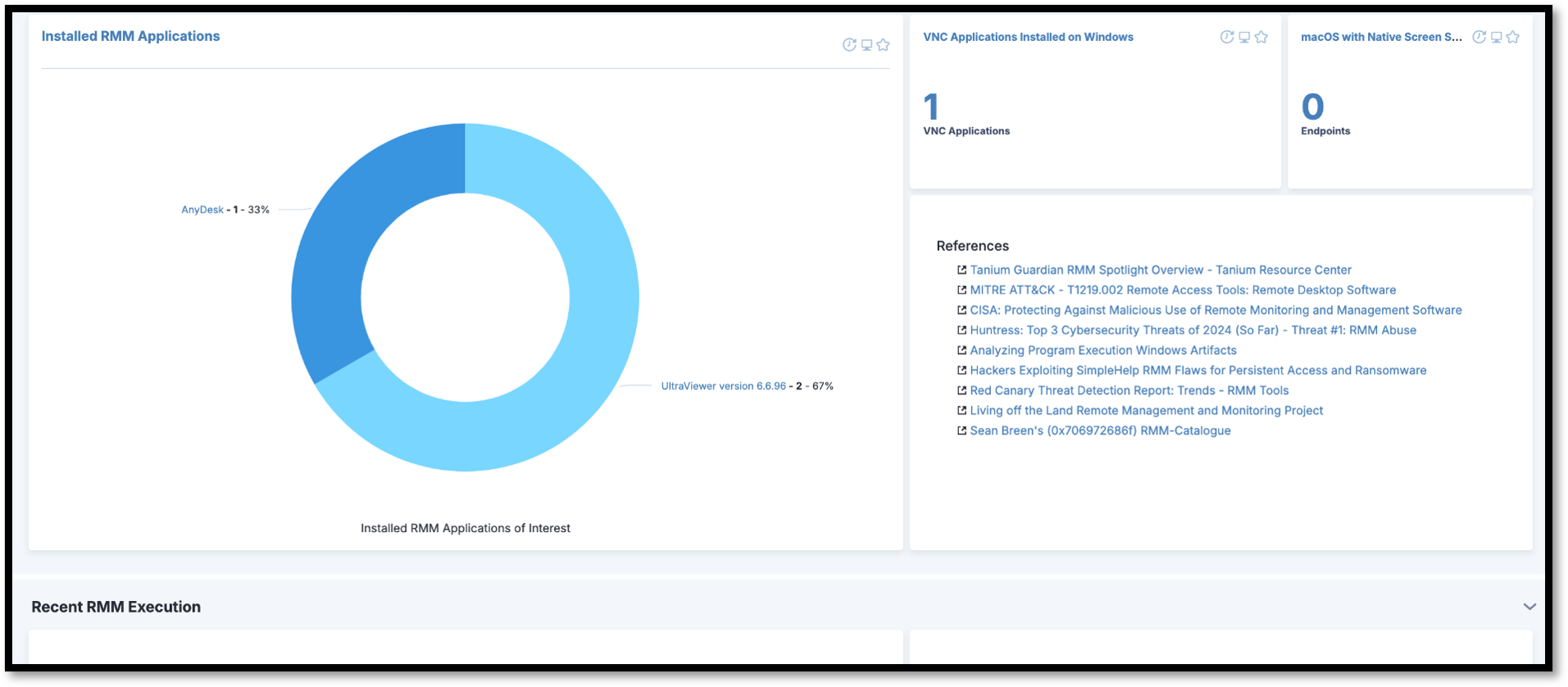
Task: Click monitor icon on Installed RMM Applications panel
Action: [x=866, y=45]
